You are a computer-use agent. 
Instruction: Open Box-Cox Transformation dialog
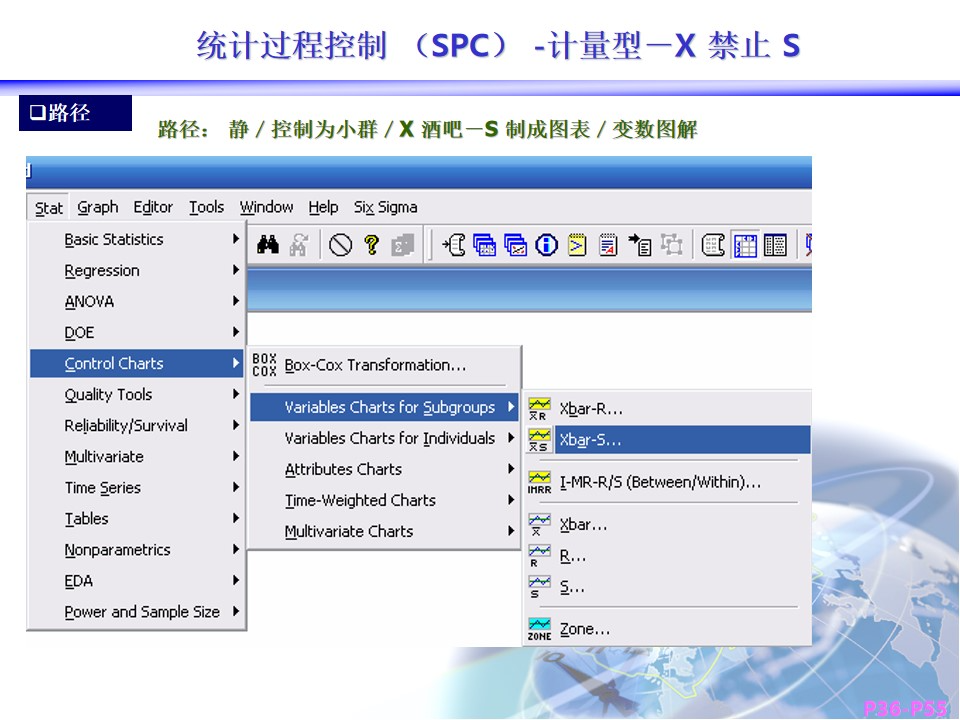tap(375, 365)
